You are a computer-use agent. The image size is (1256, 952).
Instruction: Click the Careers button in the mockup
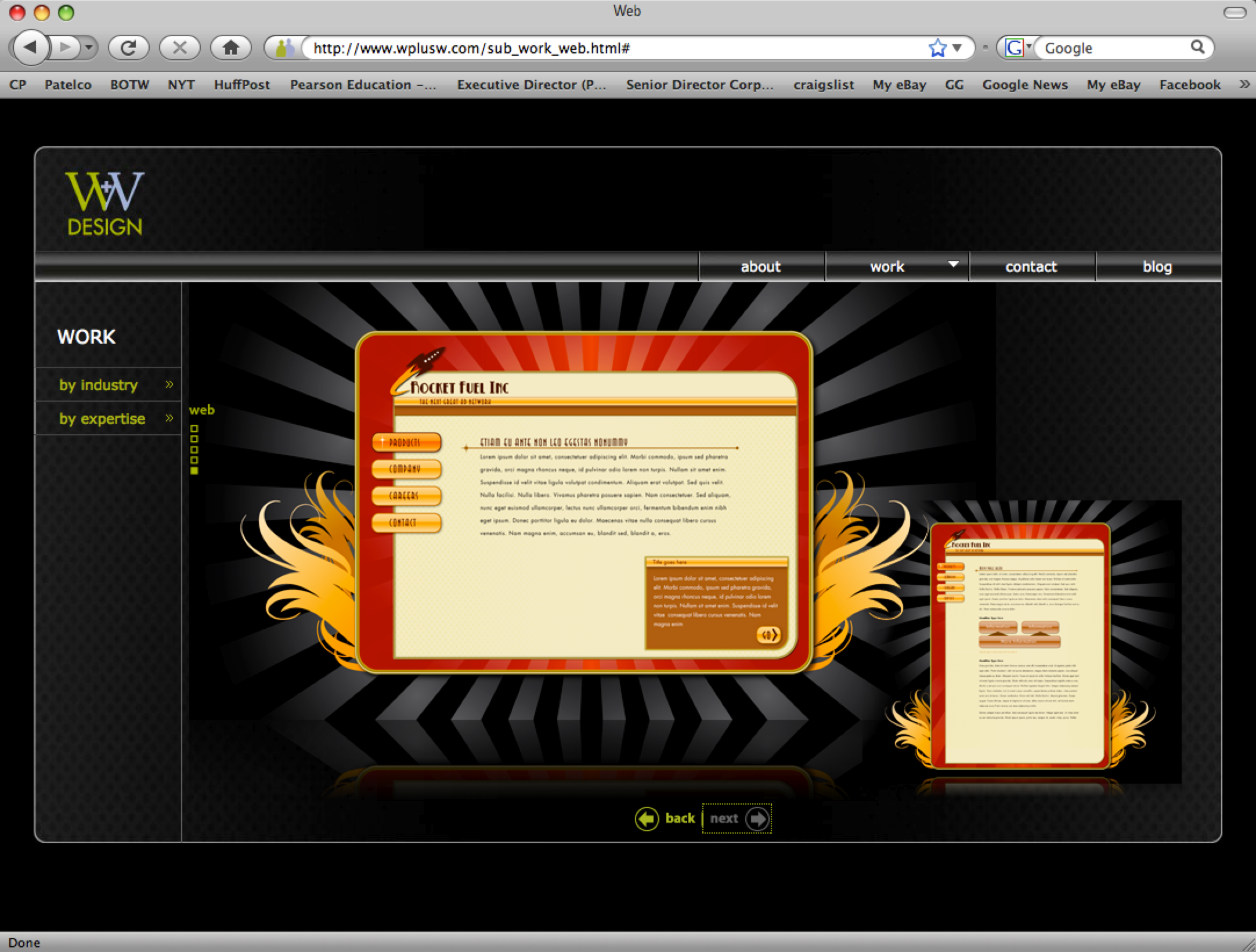click(x=406, y=496)
